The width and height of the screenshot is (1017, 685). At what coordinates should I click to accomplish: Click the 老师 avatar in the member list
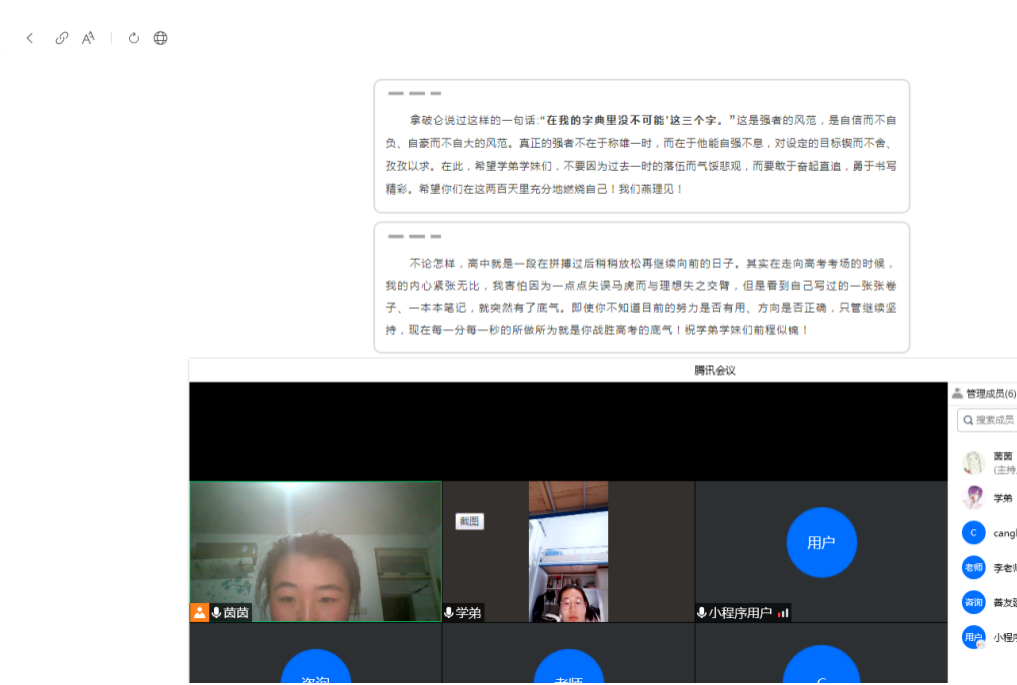[973, 567]
